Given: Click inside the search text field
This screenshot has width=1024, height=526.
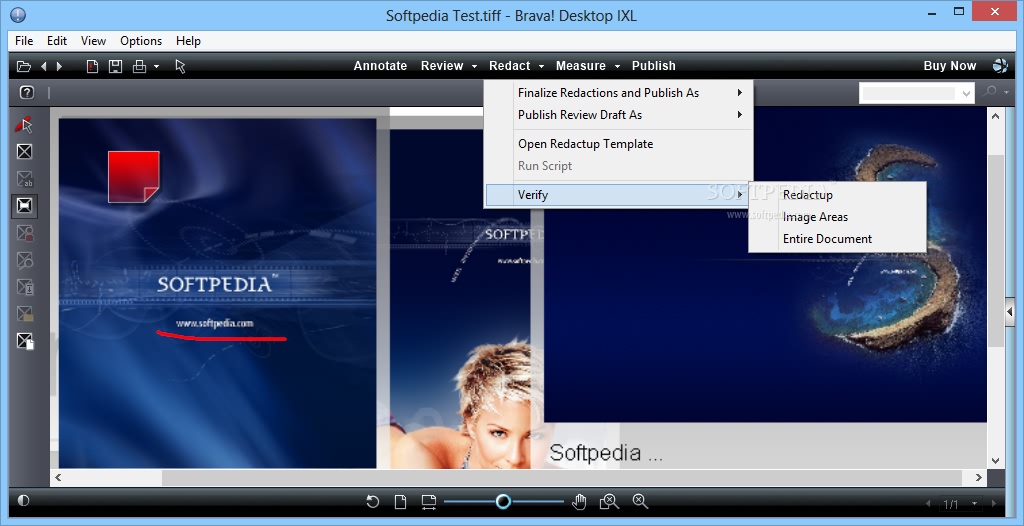Looking at the screenshot, I should click(x=909, y=93).
